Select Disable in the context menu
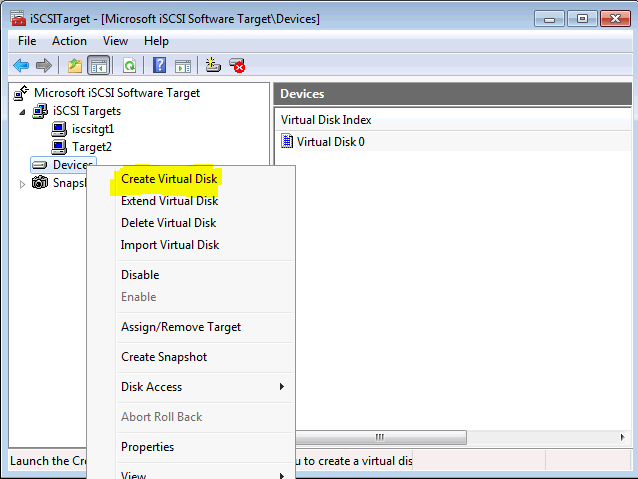 pyautogui.click(x=140, y=275)
